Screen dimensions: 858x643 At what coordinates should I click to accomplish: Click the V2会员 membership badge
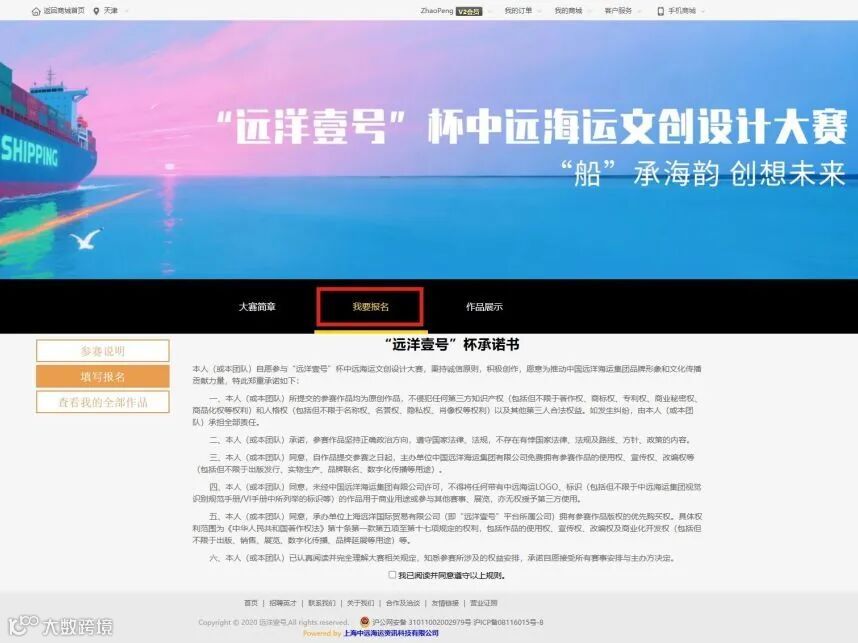coord(469,11)
